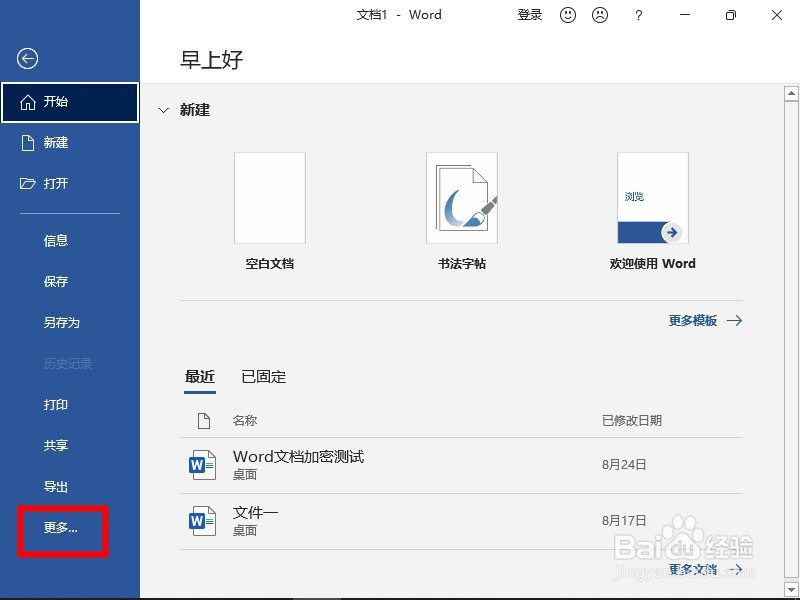Open the 欢迎使用 Word template thumbnail
Viewport: 800px width, 600px height.
coord(653,198)
